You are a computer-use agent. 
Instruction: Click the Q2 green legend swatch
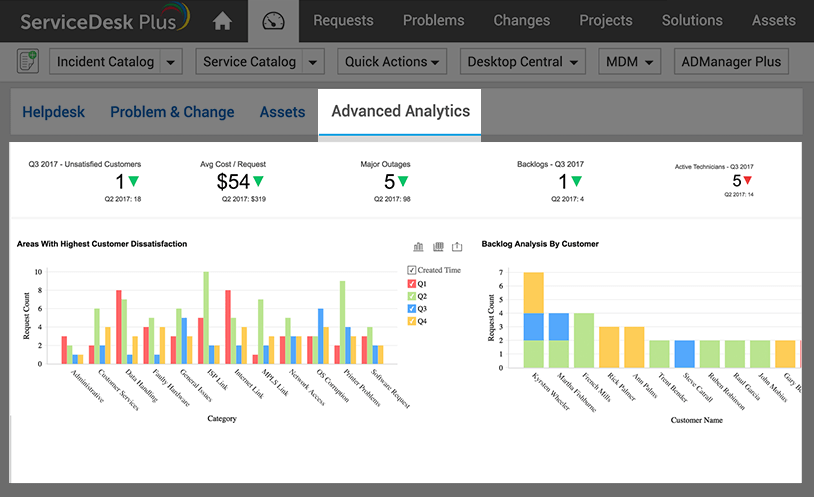click(412, 296)
